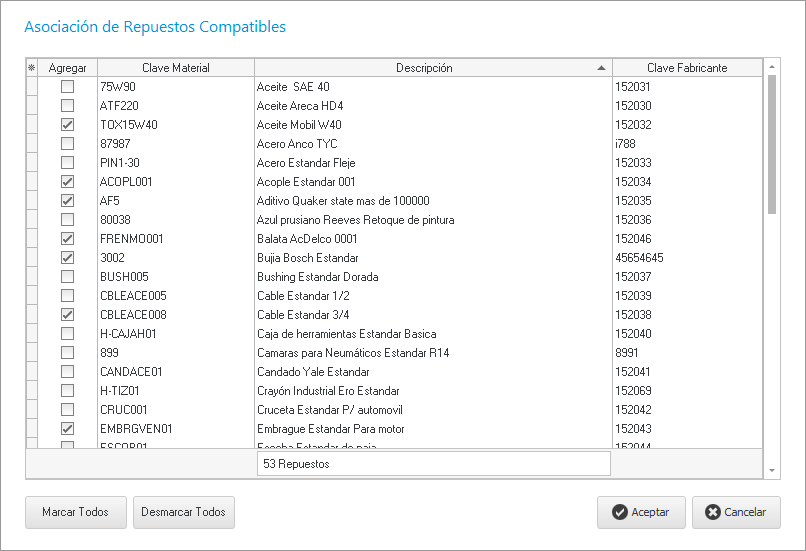
Task: Click the vertical scrollbar thumb
Action: click(771, 143)
